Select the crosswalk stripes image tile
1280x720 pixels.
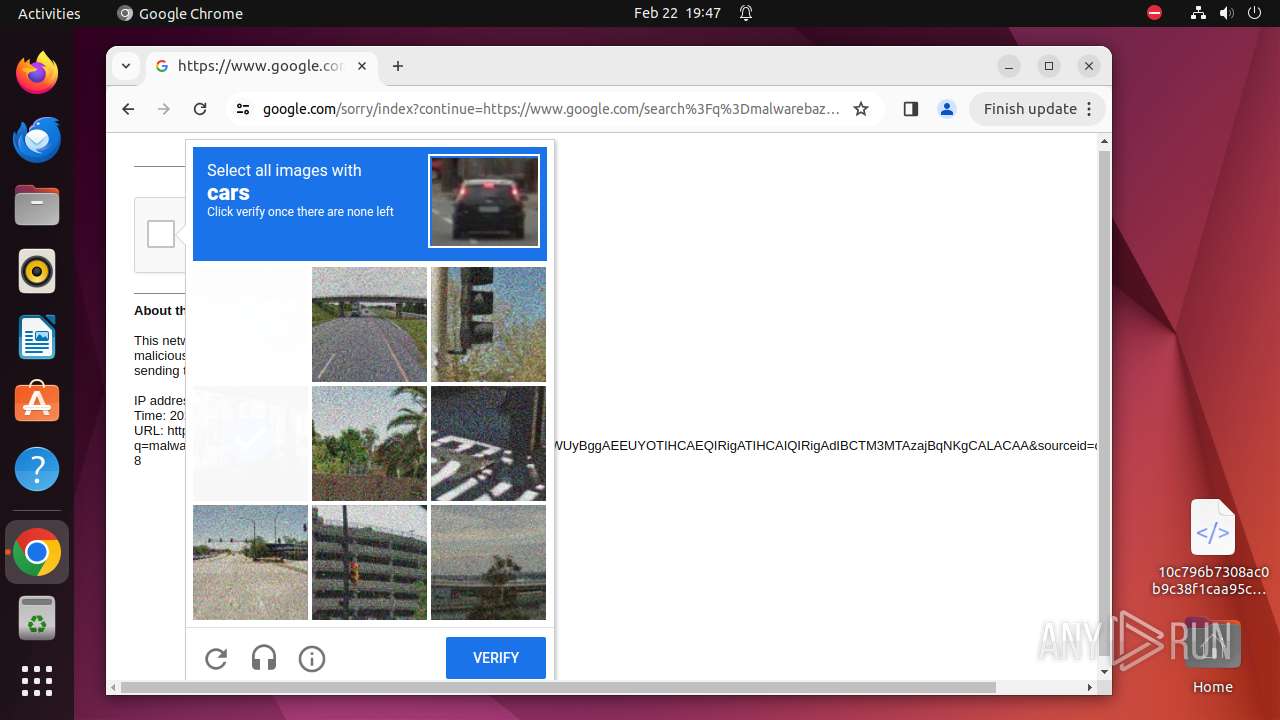(488, 443)
